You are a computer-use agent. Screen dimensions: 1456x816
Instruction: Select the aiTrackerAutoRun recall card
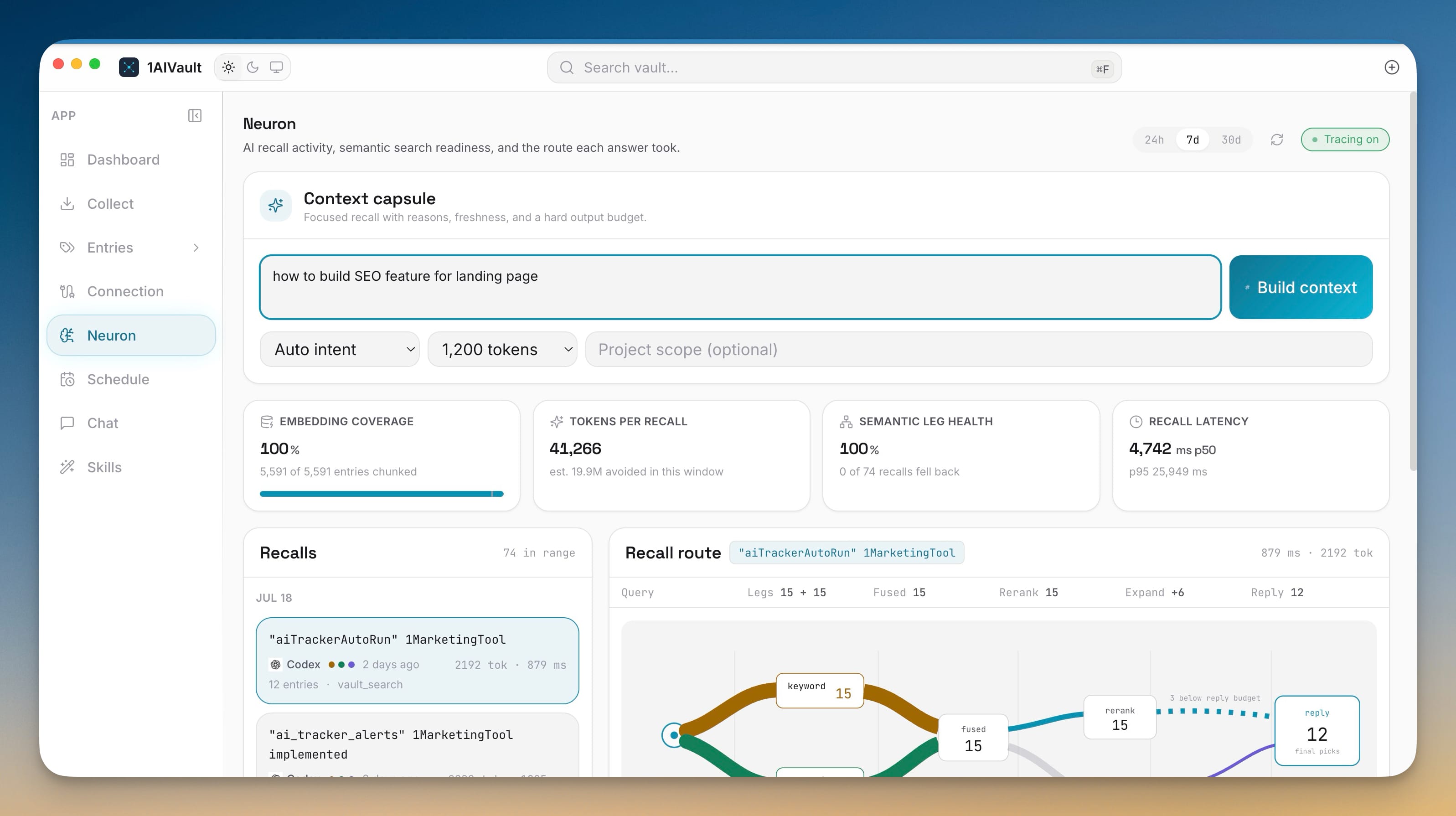pos(417,661)
